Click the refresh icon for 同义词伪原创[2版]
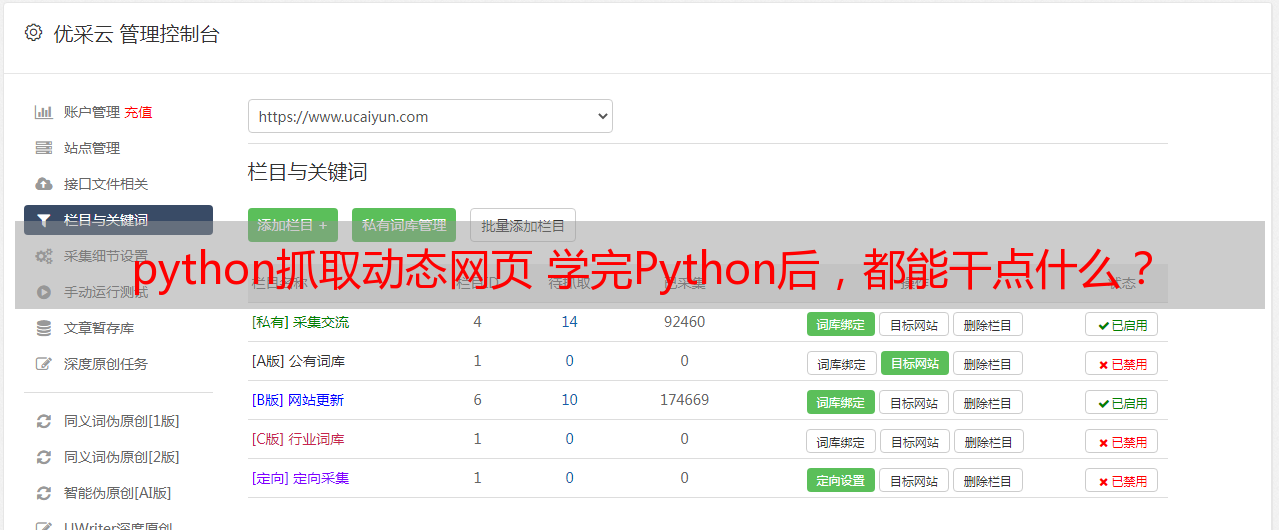 pyautogui.click(x=44, y=457)
